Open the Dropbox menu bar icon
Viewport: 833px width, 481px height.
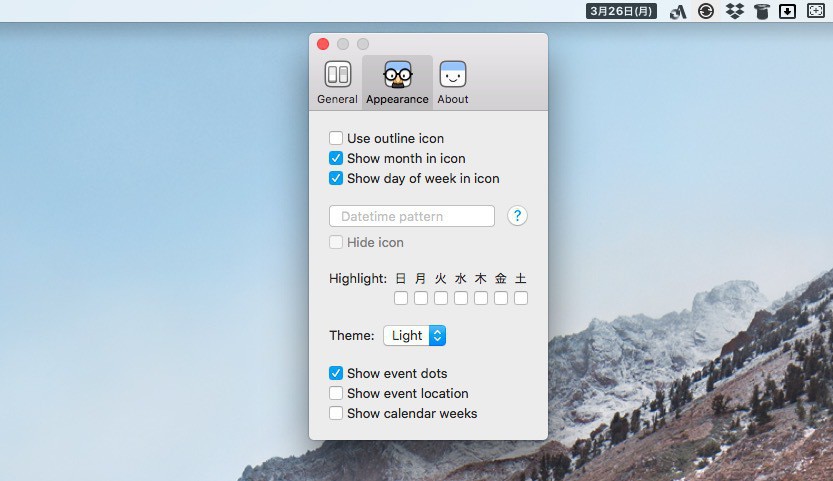tap(735, 11)
